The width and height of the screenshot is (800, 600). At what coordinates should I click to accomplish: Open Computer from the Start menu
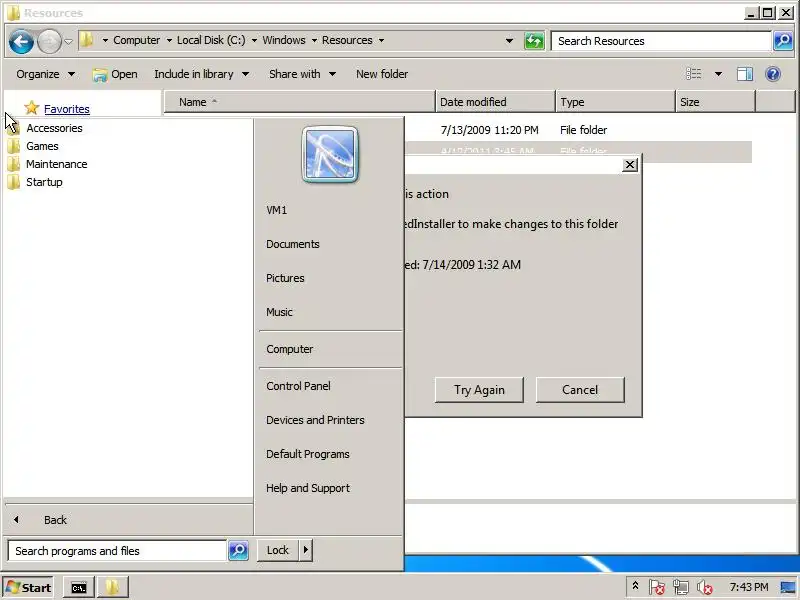pos(290,349)
